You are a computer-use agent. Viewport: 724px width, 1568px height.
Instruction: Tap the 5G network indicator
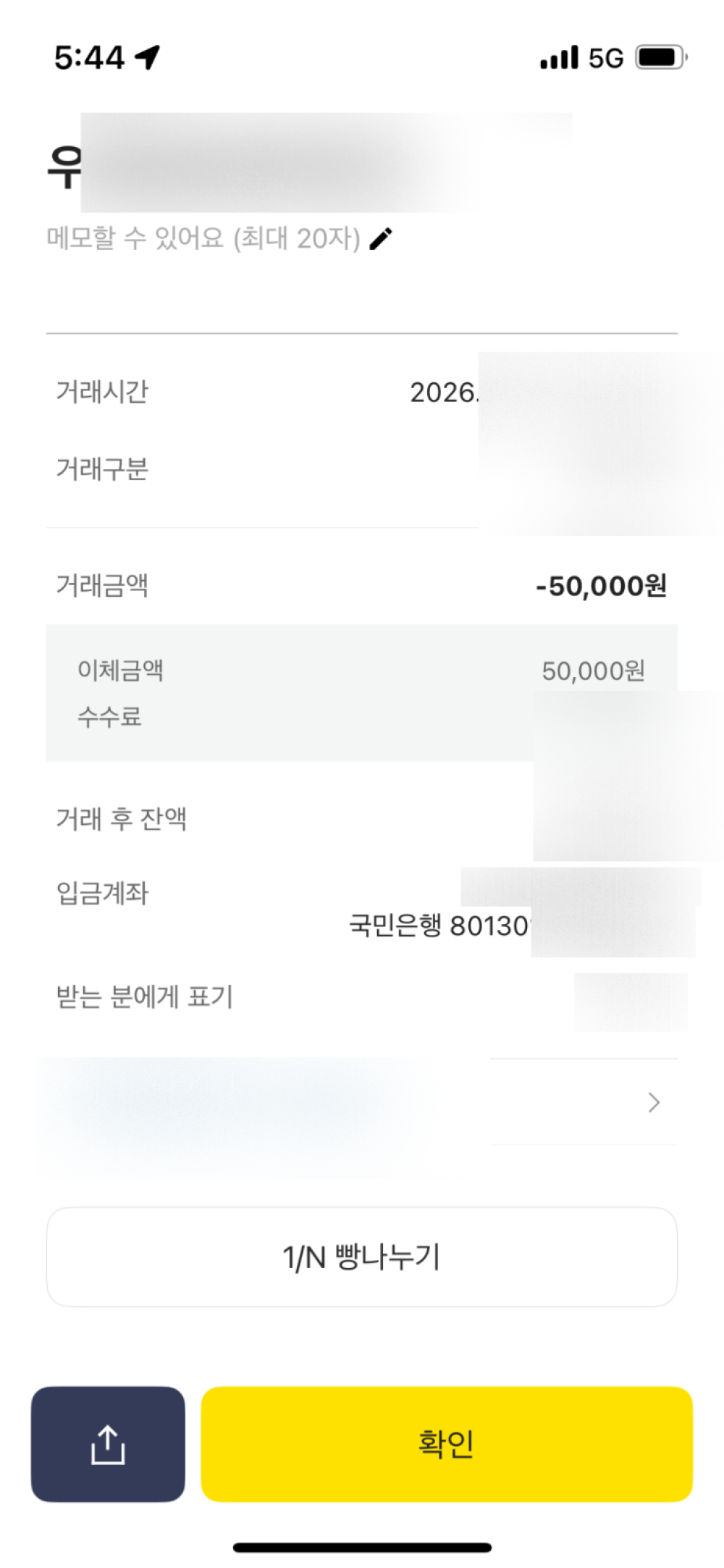pyautogui.click(x=605, y=58)
